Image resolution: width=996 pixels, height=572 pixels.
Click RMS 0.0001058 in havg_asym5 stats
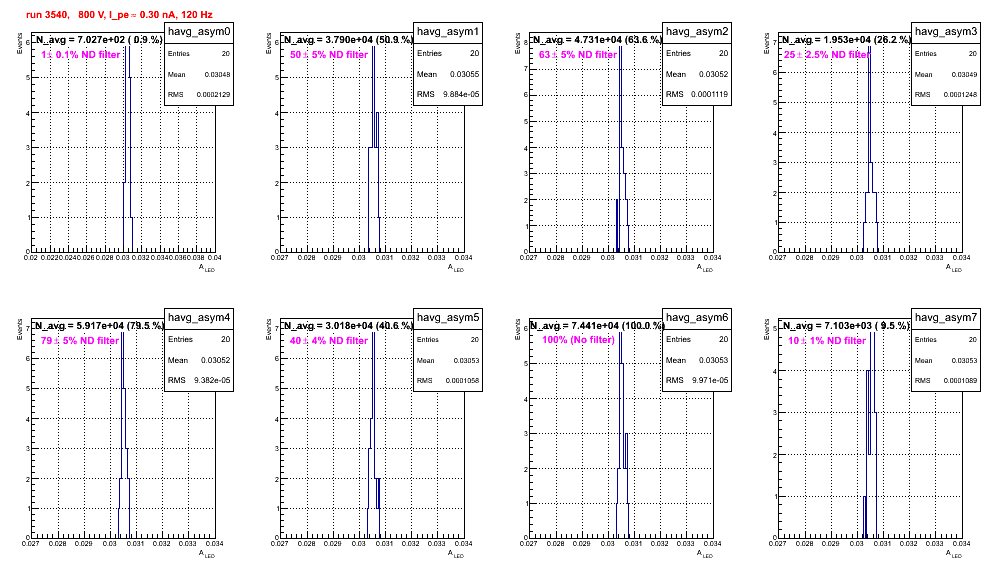pyautogui.click(x=448, y=380)
